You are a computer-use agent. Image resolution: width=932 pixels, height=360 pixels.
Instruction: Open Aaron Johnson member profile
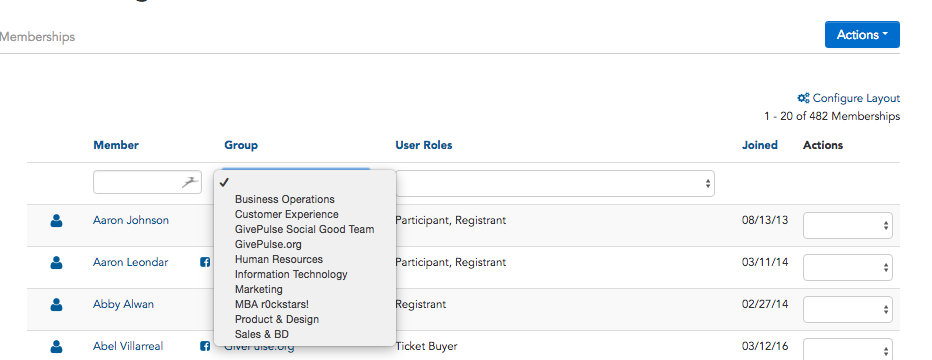click(x=131, y=220)
